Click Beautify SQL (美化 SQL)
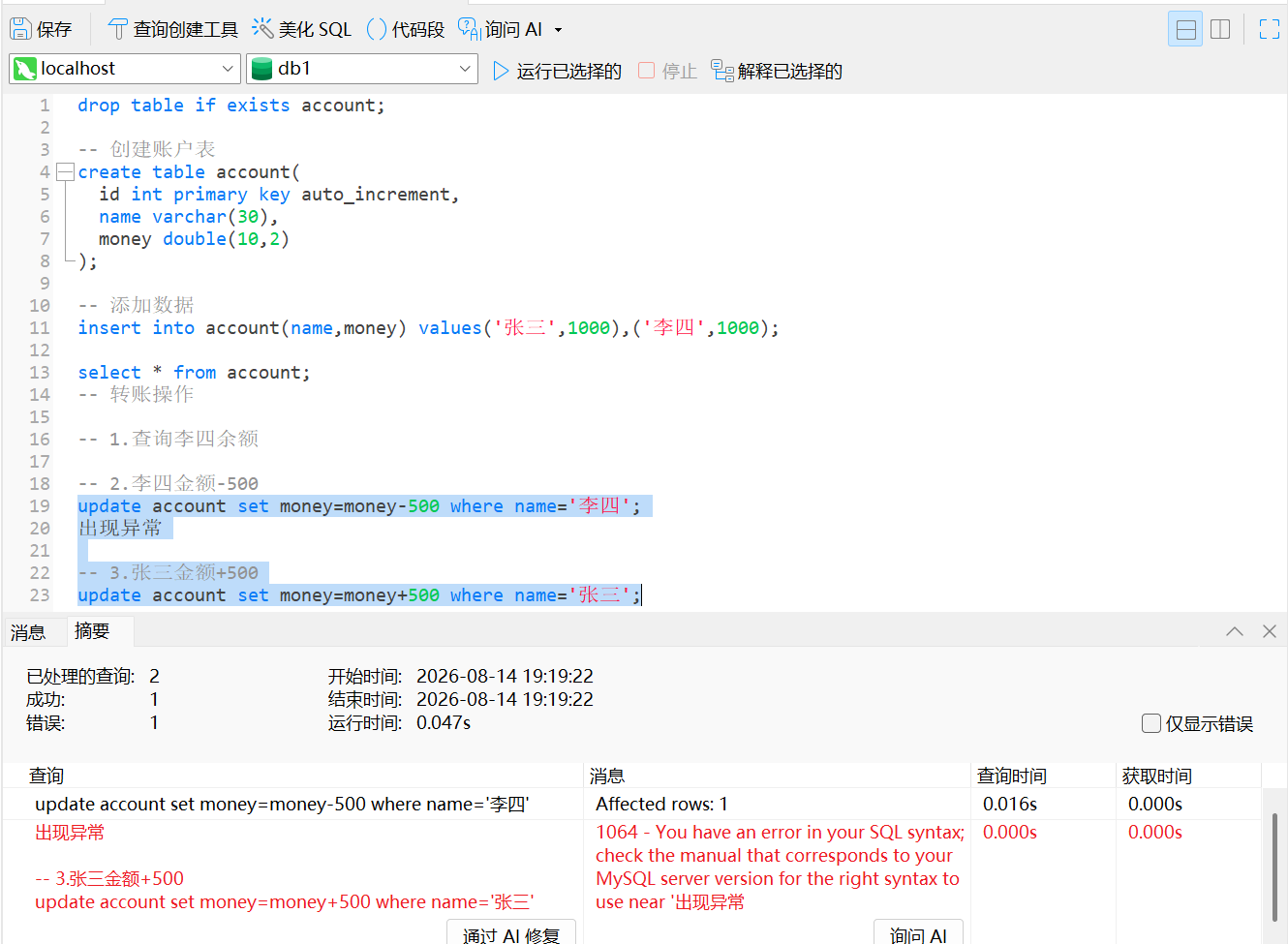Screen dimensions: 1288x944 pyautogui.click(x=301, y=29)
